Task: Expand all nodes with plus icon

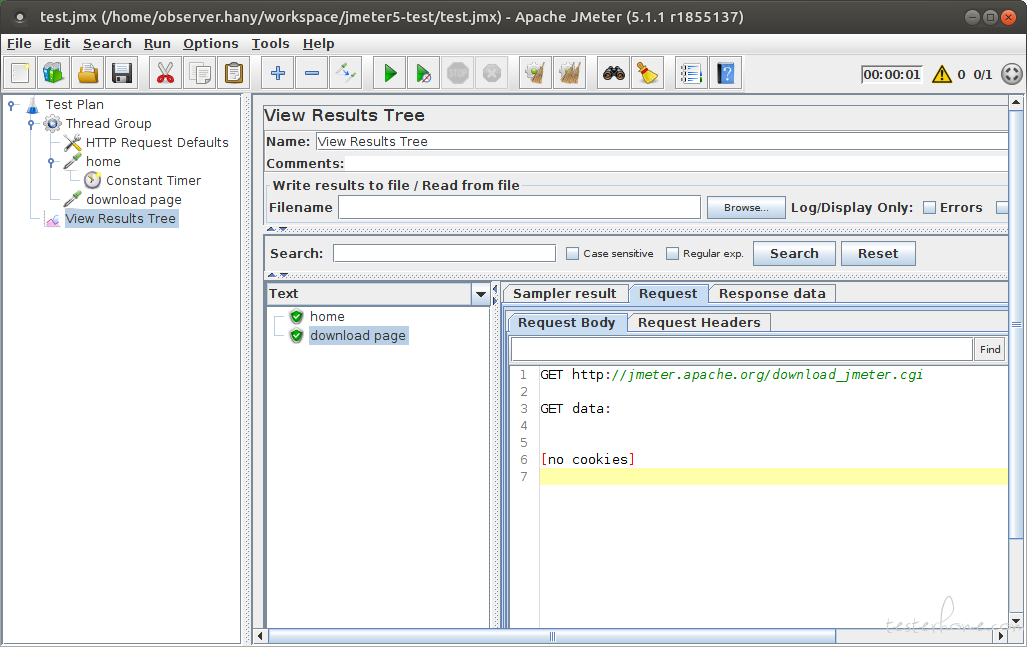Action: click(278, 73)
